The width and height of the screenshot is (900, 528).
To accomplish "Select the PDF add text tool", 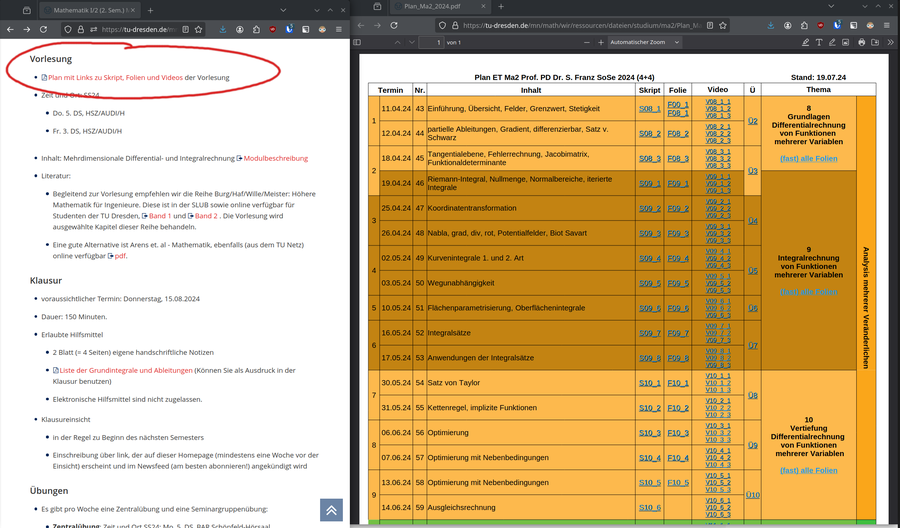I will point(819,42).
